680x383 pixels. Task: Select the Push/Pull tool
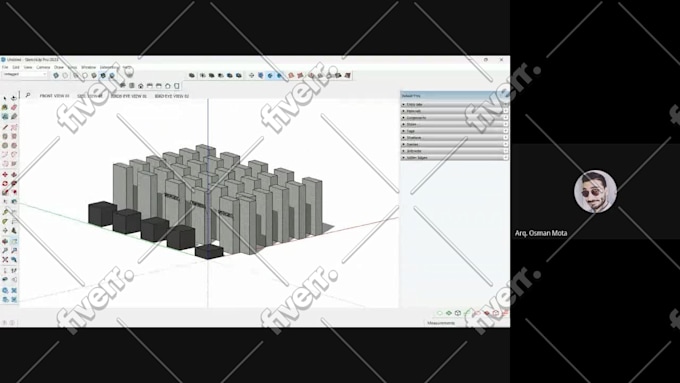pyautogui.click(x=14, y=174)
